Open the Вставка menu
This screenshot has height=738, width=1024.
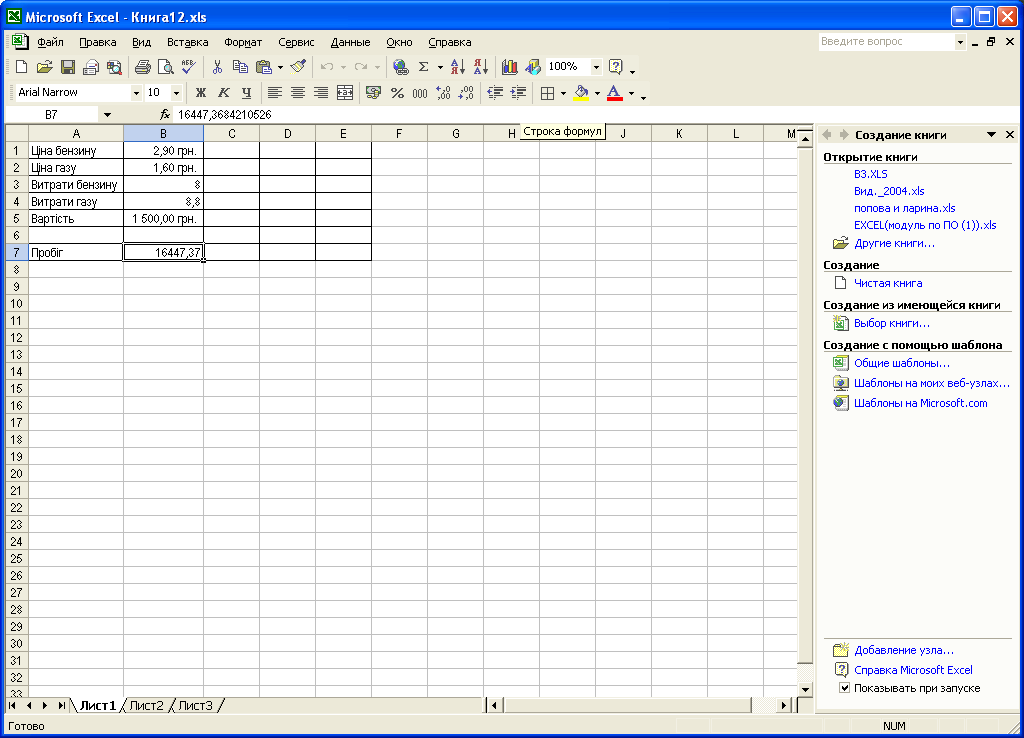coord(187,42)
